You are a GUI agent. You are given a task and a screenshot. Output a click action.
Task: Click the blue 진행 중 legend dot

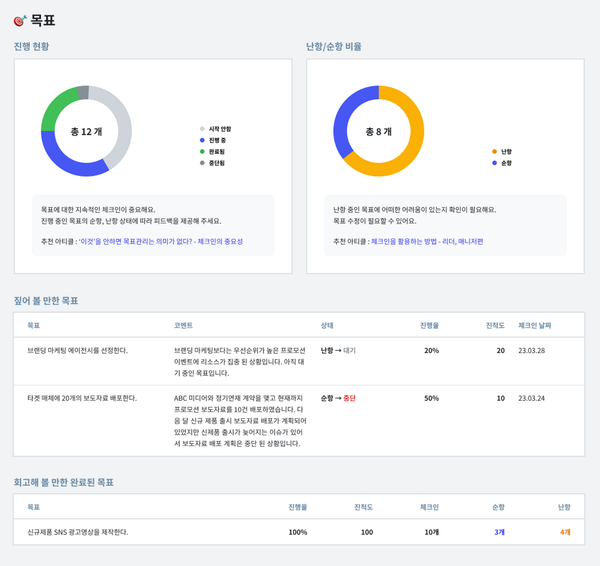(202, 140)
